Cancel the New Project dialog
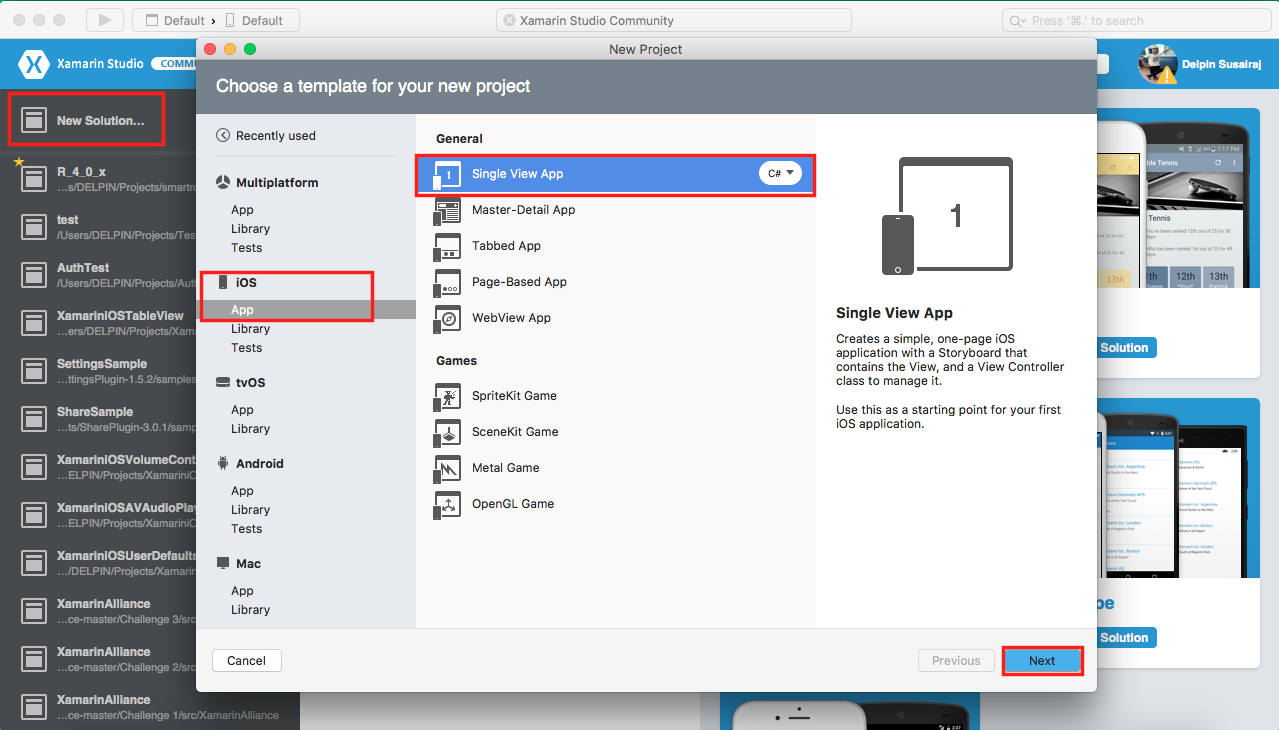The image size is (1279, 730). click(246, 660)
